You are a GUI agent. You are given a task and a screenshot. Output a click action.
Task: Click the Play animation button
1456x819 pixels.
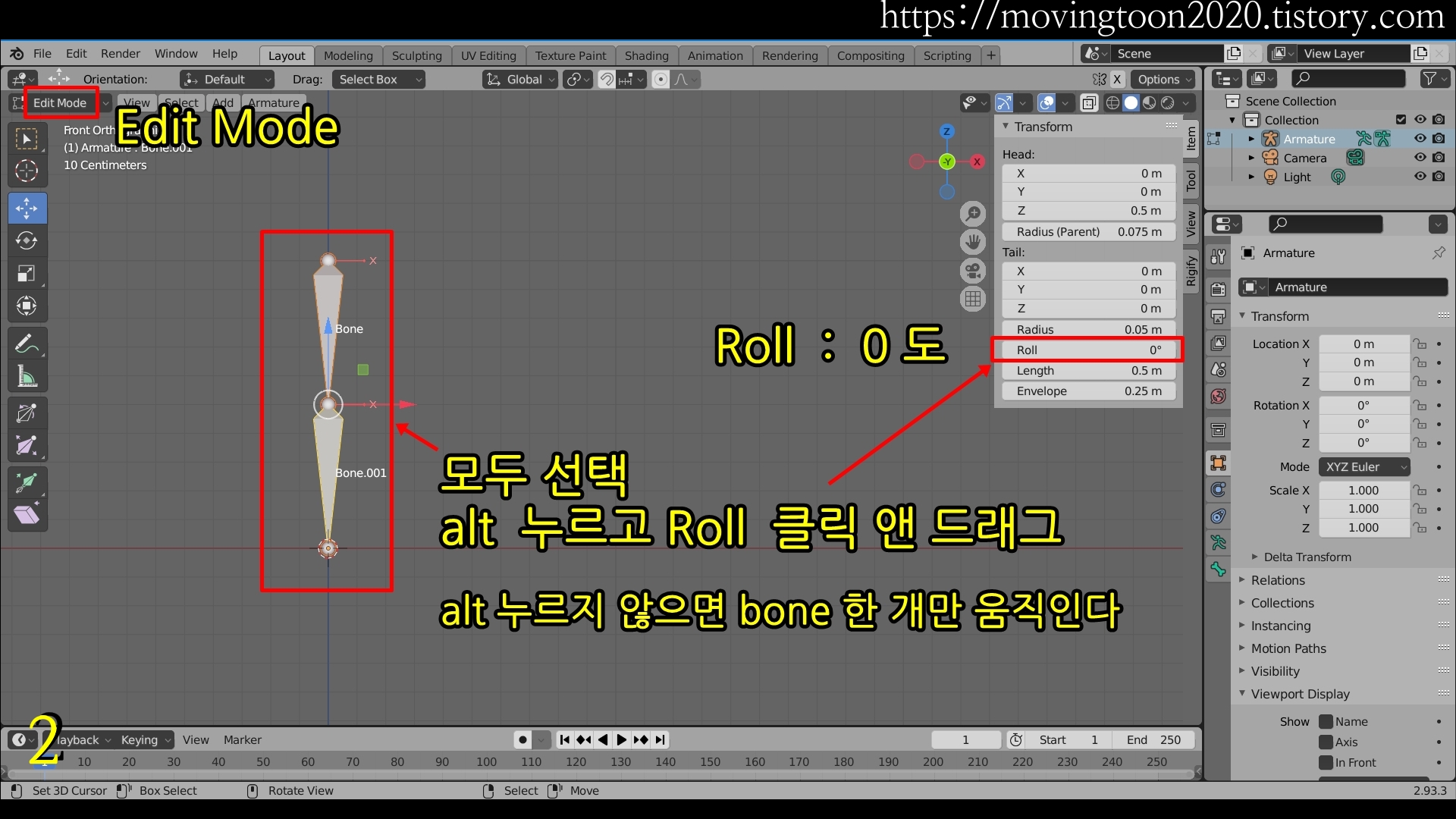click(622, 740)
